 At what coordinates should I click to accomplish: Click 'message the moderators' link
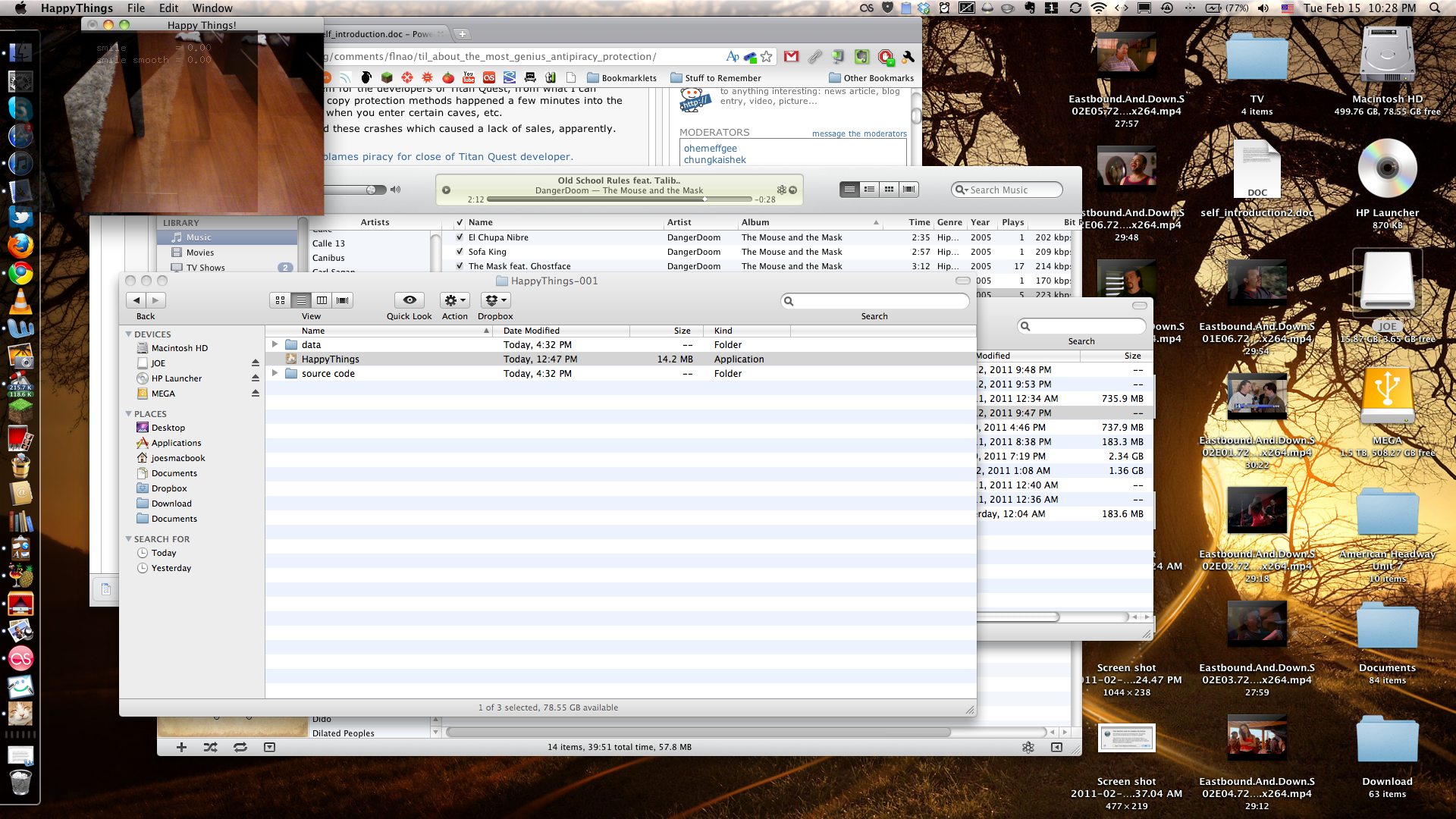point(859,133)
